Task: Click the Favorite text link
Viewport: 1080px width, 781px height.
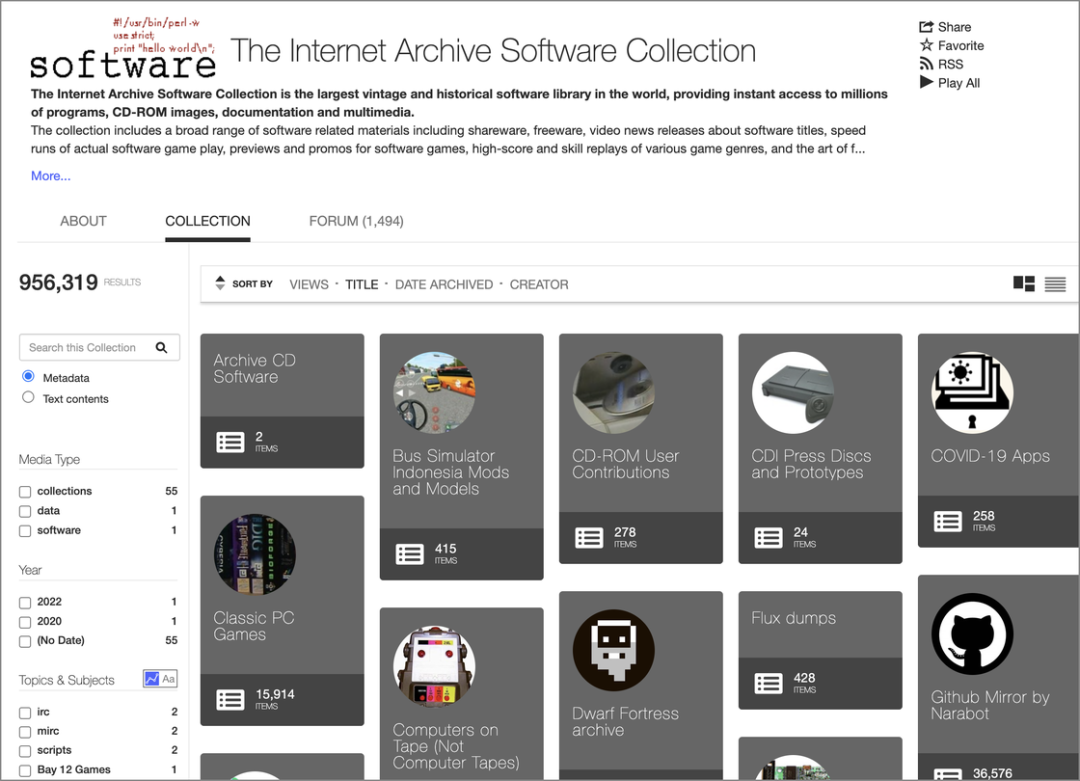Action: (961, 45)
